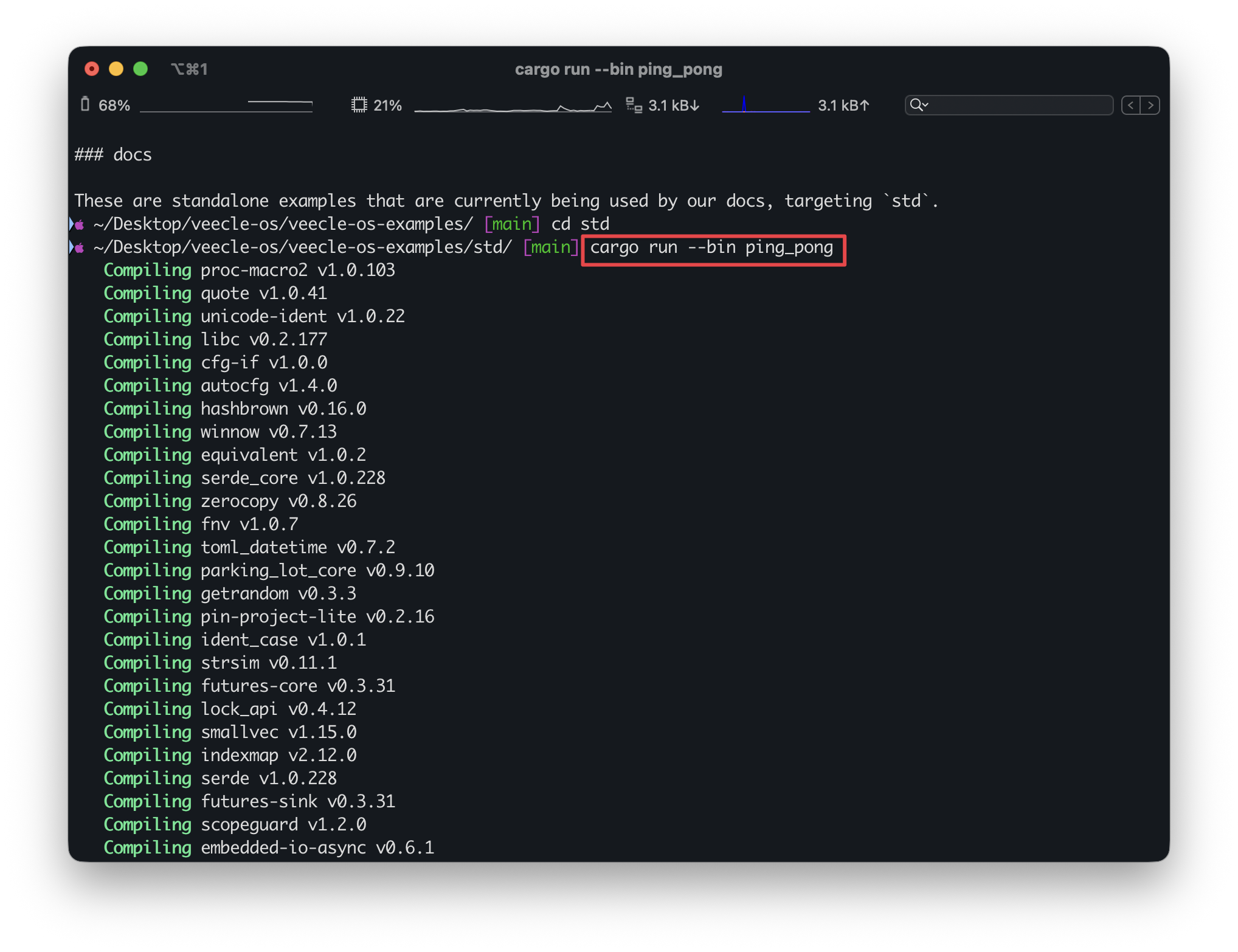Click the window title 'cargo run --bin ping_pong'
1238x952 pixels.
coord(618,69)
